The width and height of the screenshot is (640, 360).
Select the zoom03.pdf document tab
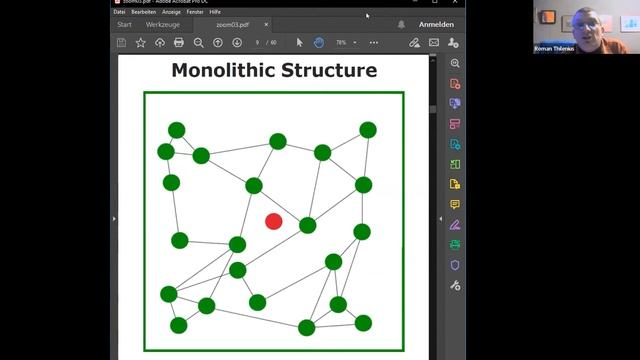[232, 24]
